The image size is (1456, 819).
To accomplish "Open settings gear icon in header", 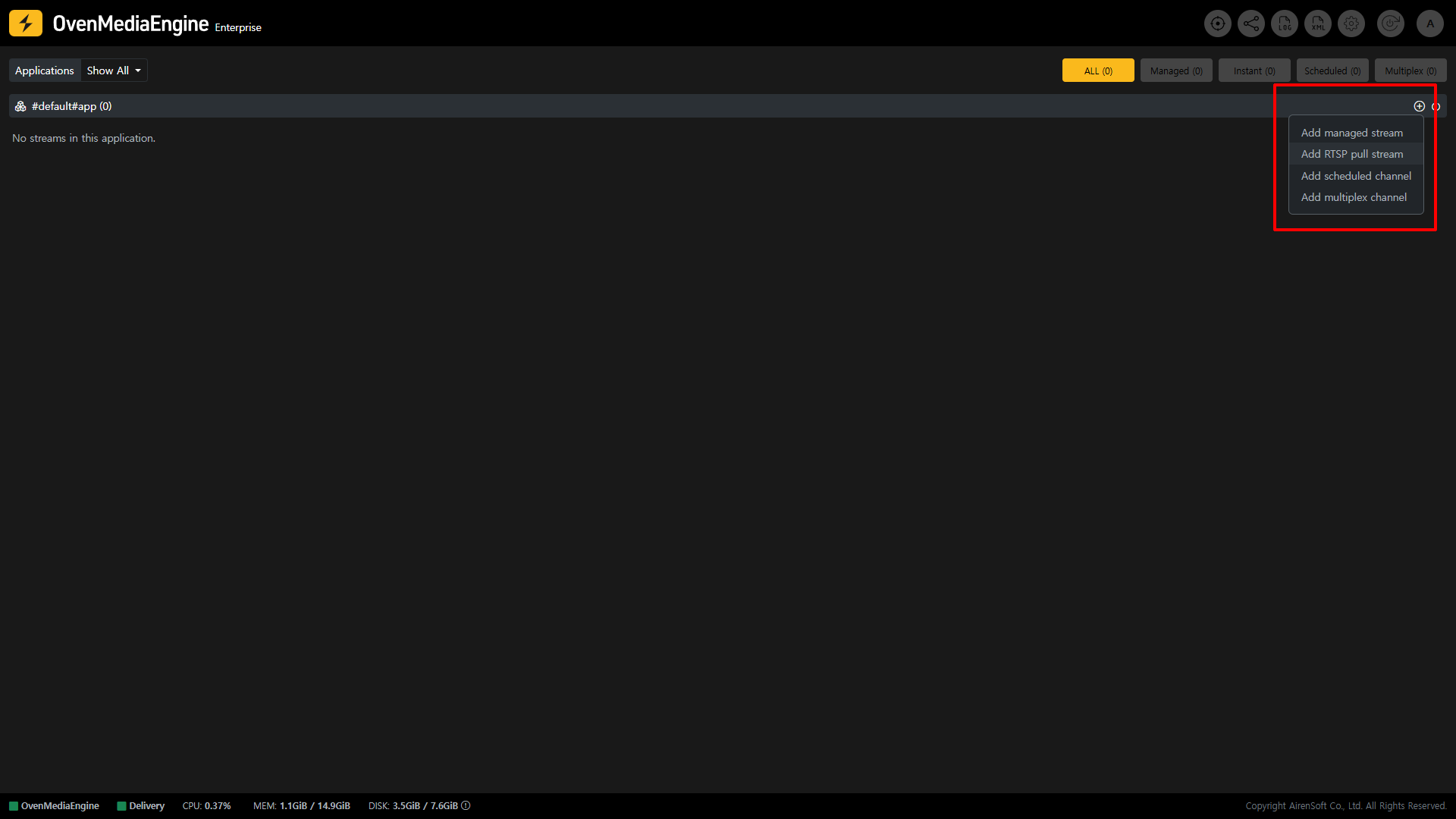I will tap(1351, 24).
